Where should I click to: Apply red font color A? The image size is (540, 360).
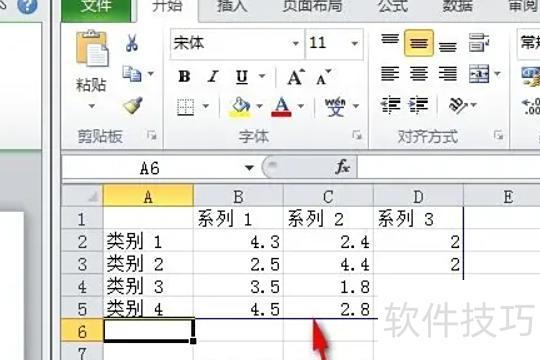click(281, 107)
